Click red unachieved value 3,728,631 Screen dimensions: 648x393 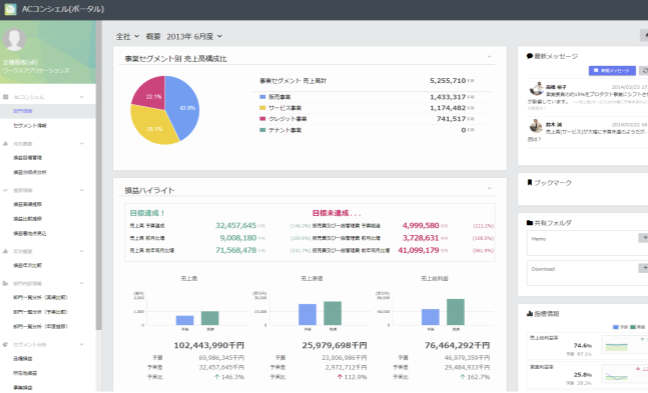pos(421,238)
